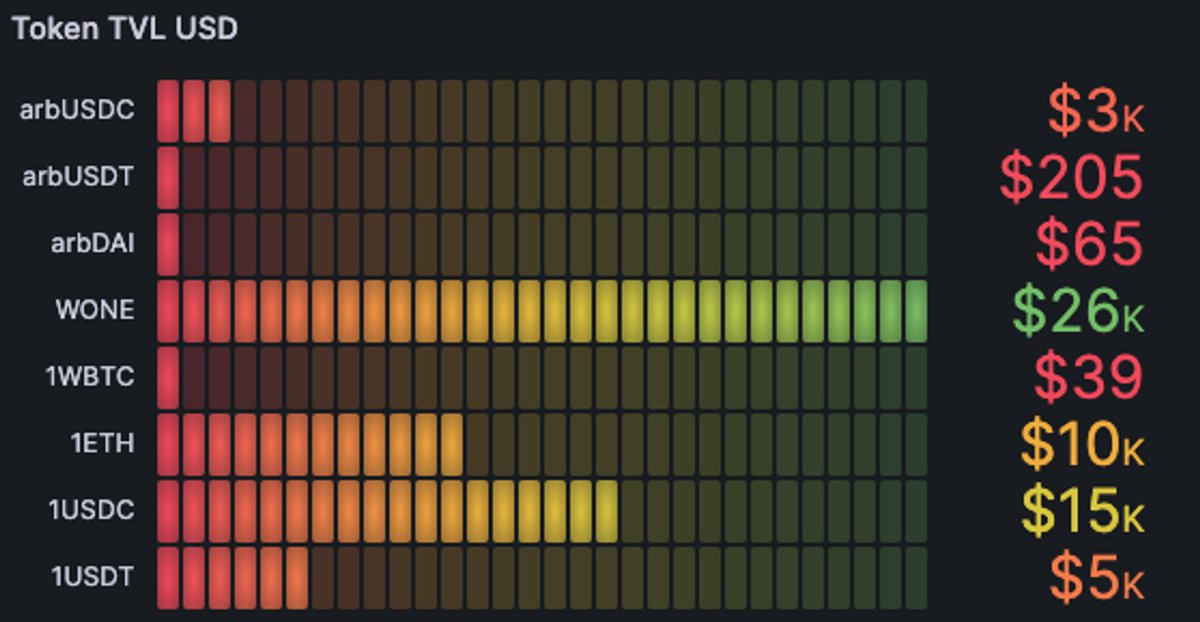The width and height of the screenshot is (1200, 622).
Task: Click the pink $5K value for 1USDT
Action: point(1095,576)
